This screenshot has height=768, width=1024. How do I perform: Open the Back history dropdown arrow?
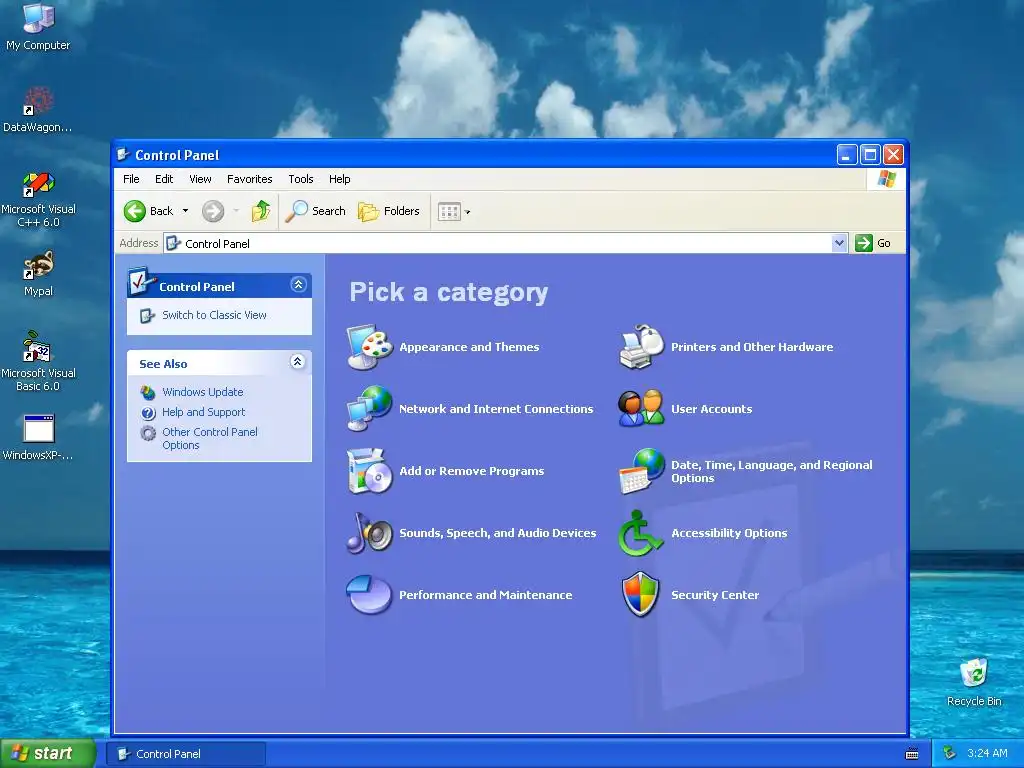185,211
